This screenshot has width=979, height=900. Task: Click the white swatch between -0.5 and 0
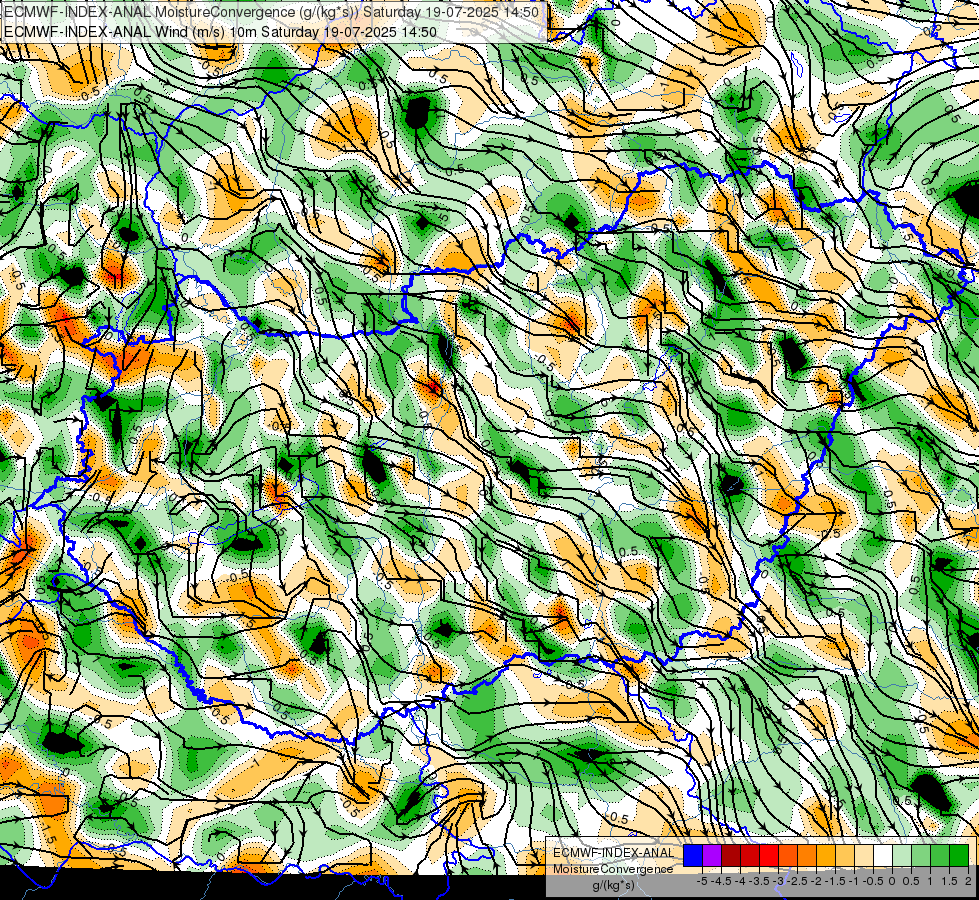point(883,856)
